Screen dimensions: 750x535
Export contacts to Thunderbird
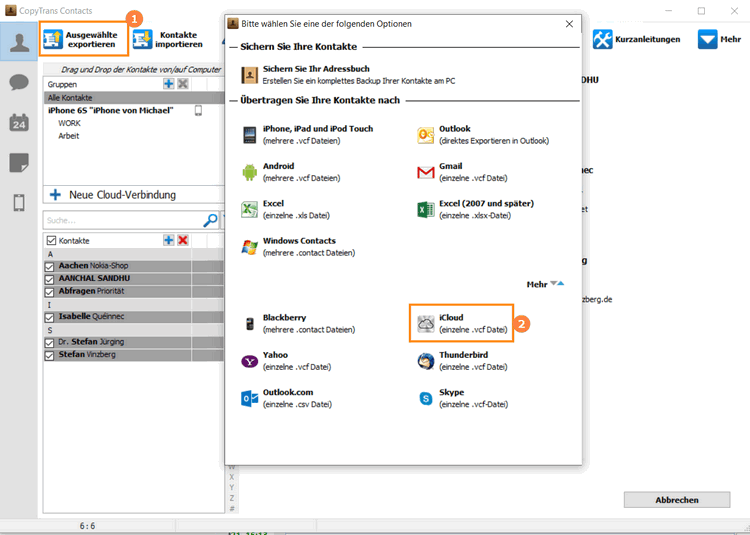tap(462, 360)
